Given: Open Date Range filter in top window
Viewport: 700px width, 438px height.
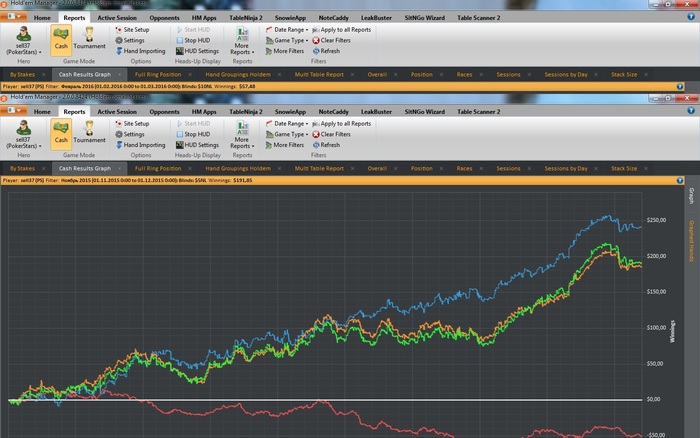Looking at the screenshot, I should coord(287,29).
